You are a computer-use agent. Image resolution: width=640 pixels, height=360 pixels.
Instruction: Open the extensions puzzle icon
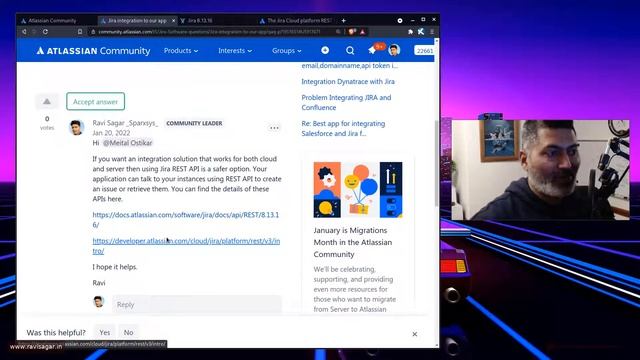410,31
